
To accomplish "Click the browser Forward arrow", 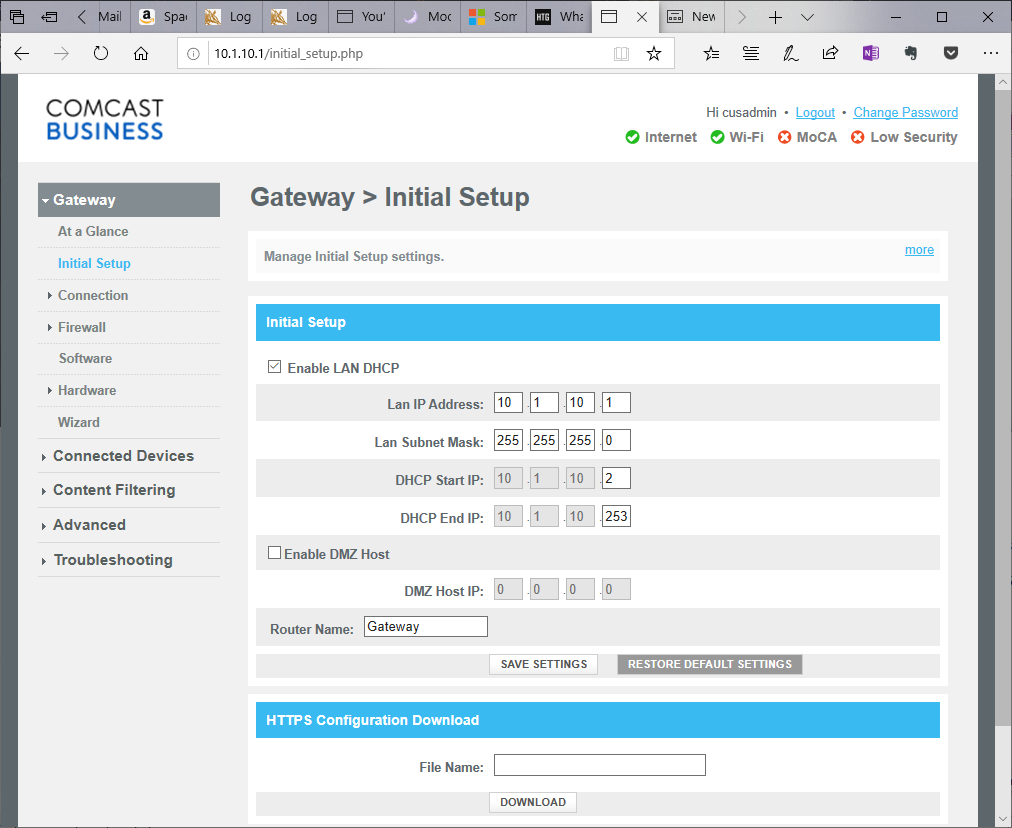I will click(x=61, y=54).
